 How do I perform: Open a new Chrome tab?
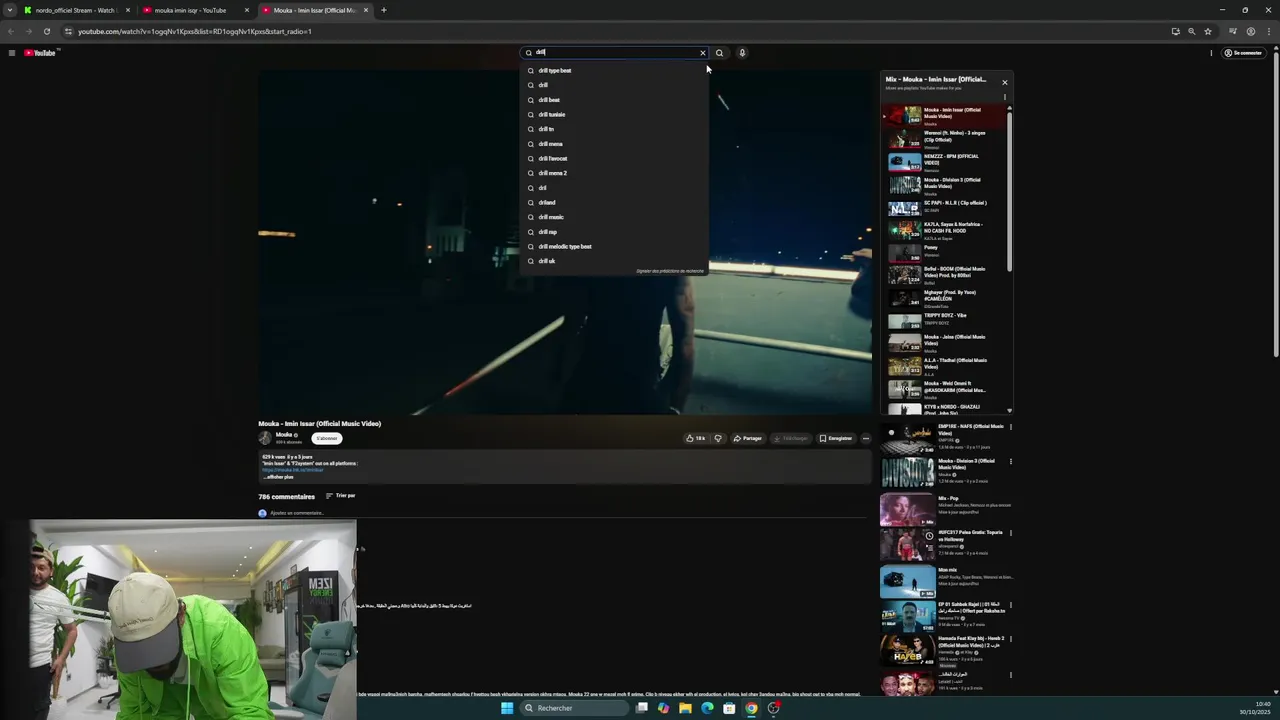tap(383, 10)
